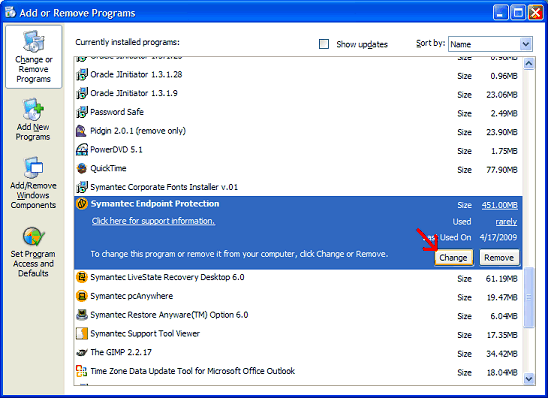Click Remove button for Symantec Endpoint Protection

pos(499,258)
